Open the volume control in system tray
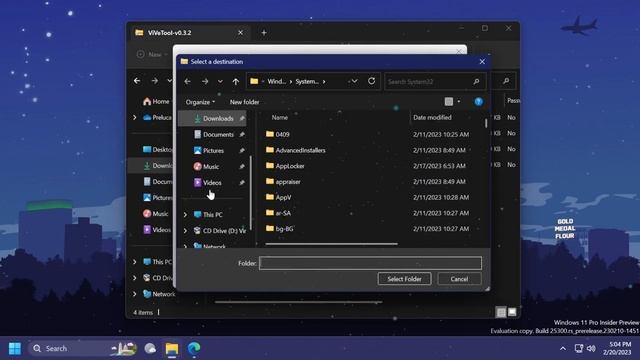Image resolution: width=640 pixels, height=360 pixels. click(x=591, y=348)
